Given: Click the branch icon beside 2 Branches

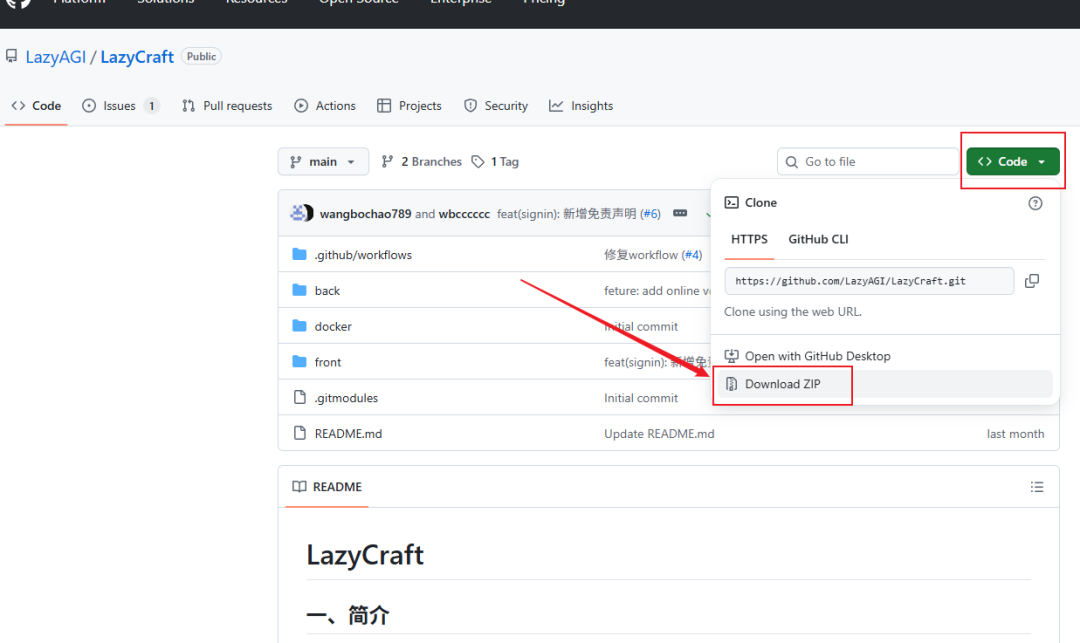Looking at the screenshot, I should click(387, 161).
